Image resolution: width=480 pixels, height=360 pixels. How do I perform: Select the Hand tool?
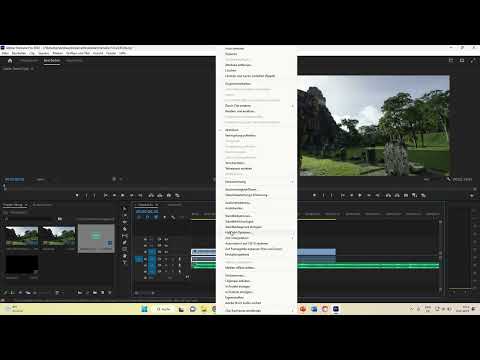point(125,256)
